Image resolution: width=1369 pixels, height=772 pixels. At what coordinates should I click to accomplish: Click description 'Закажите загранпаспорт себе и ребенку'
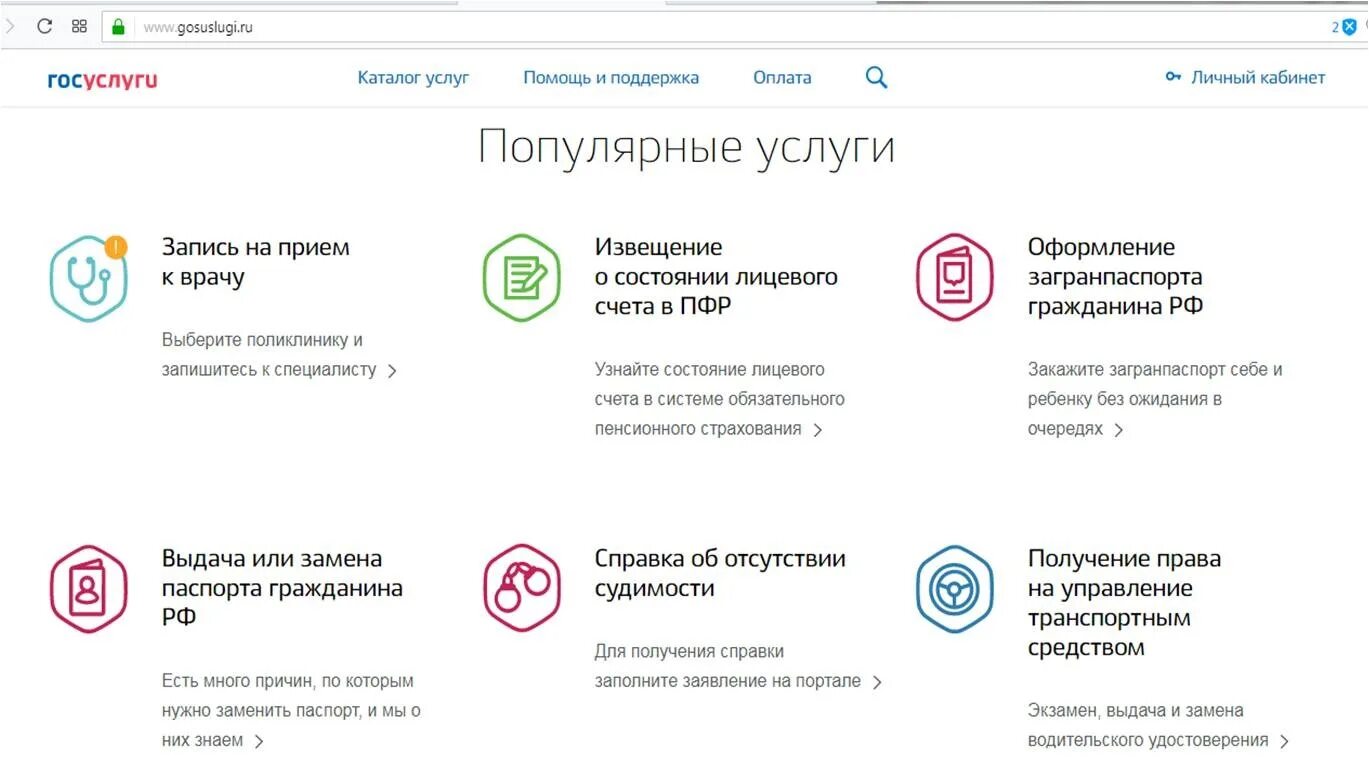point(1155,399)
